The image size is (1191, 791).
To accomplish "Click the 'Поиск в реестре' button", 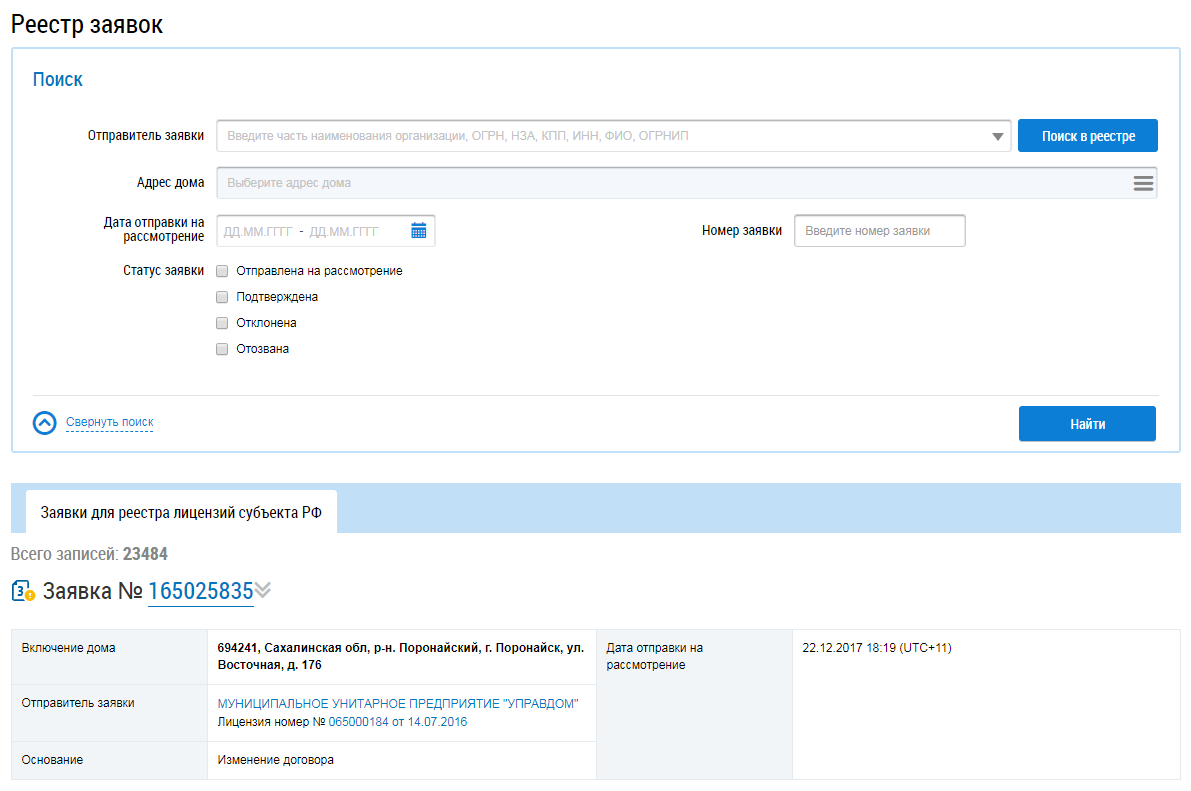I will pyautogui.click(x=1088, y=136).
